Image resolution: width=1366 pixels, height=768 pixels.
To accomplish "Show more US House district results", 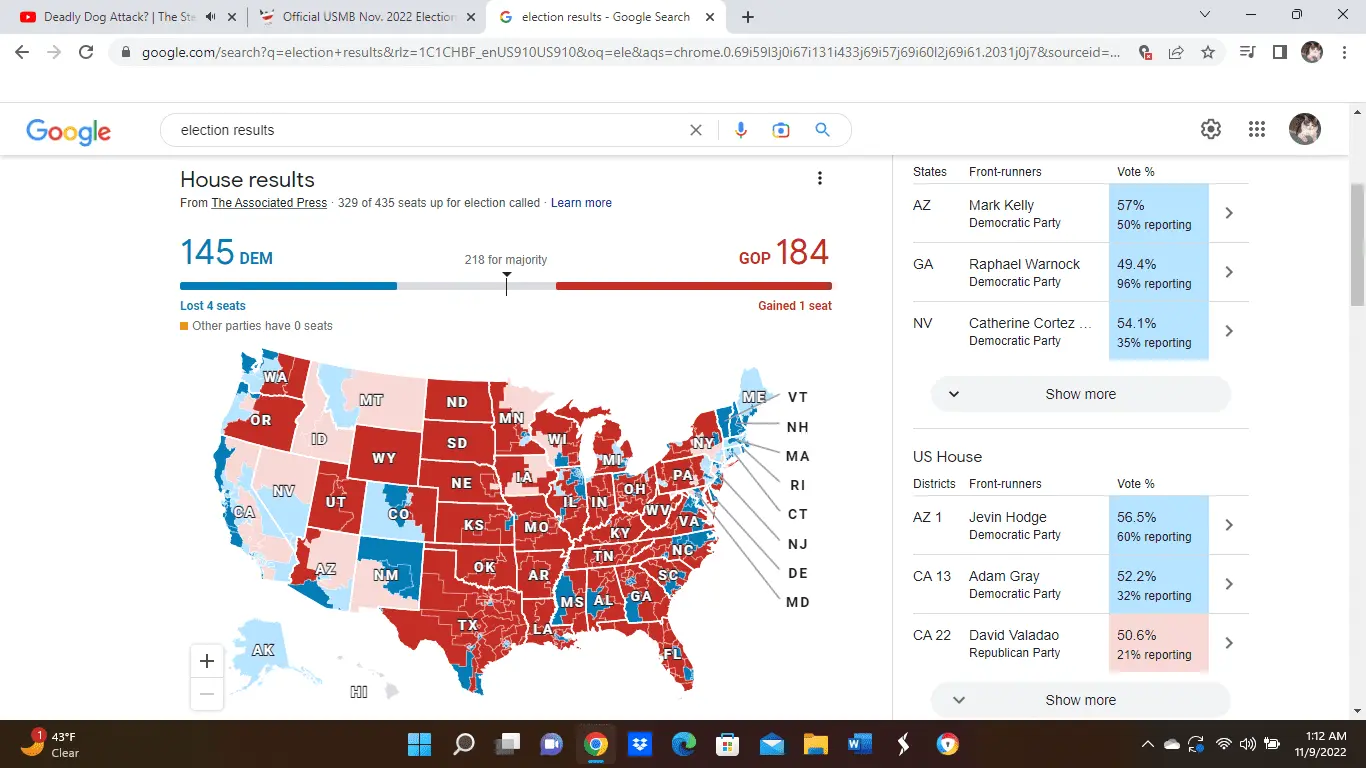I will (1080, 700).
